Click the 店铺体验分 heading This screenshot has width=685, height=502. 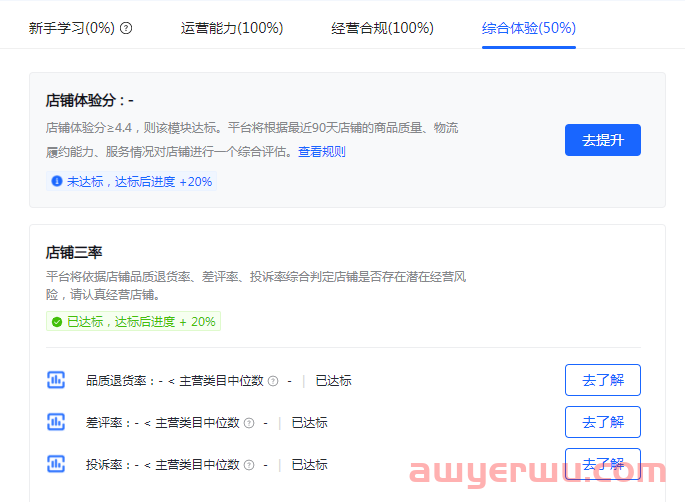90,100
